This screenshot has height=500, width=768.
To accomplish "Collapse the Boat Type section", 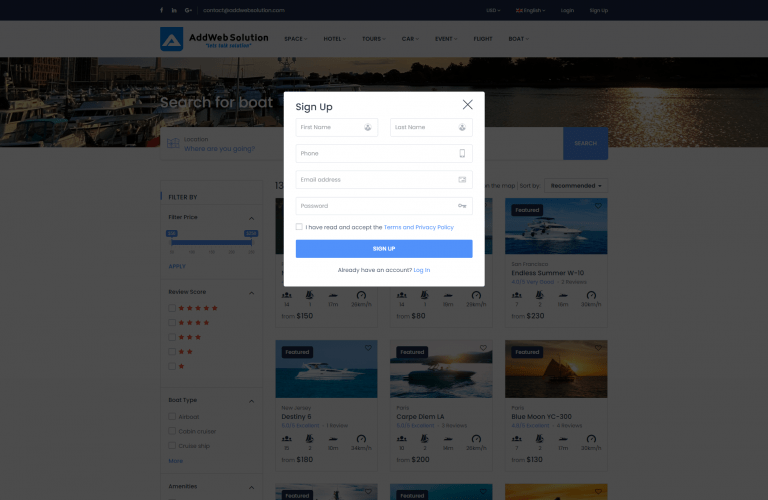I will coord(251,401).
